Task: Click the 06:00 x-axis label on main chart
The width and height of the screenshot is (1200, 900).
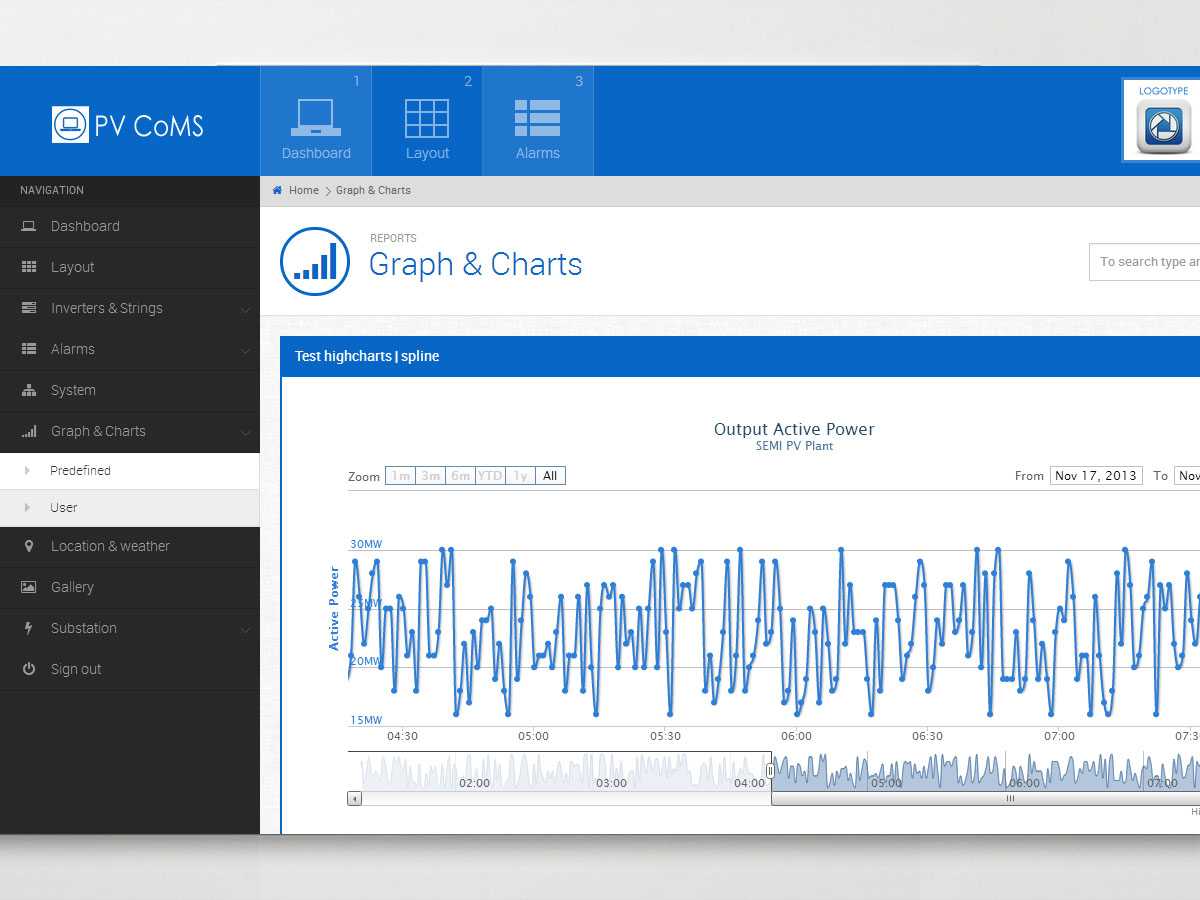Action: pos(796,736)
